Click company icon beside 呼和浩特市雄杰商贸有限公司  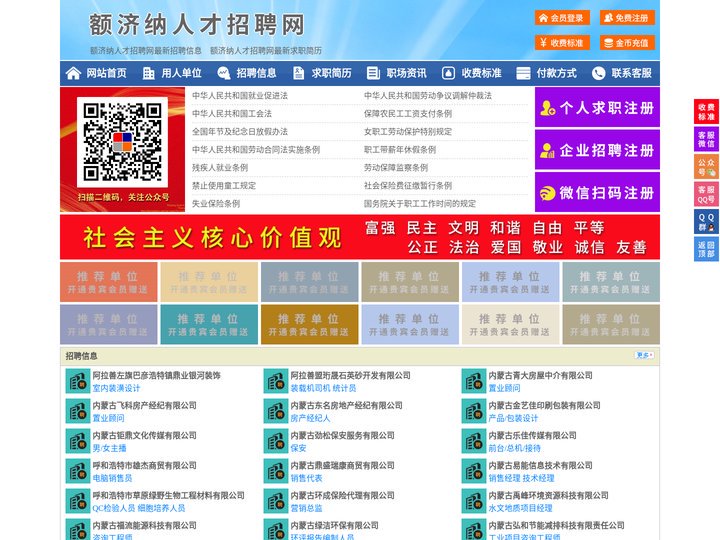[78, 471]
